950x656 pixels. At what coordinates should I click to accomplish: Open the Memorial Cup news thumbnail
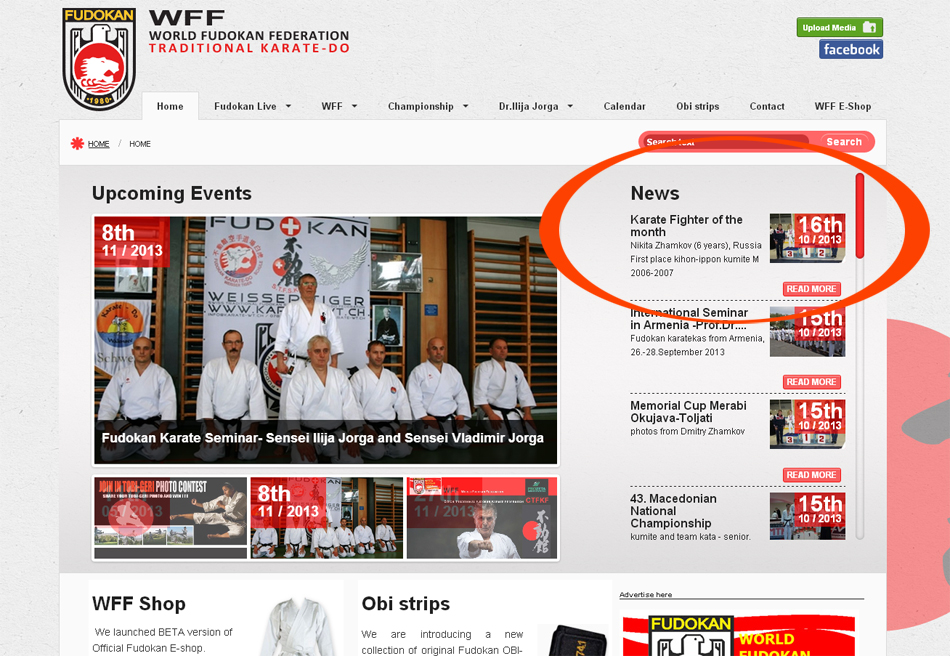[807, 424]
